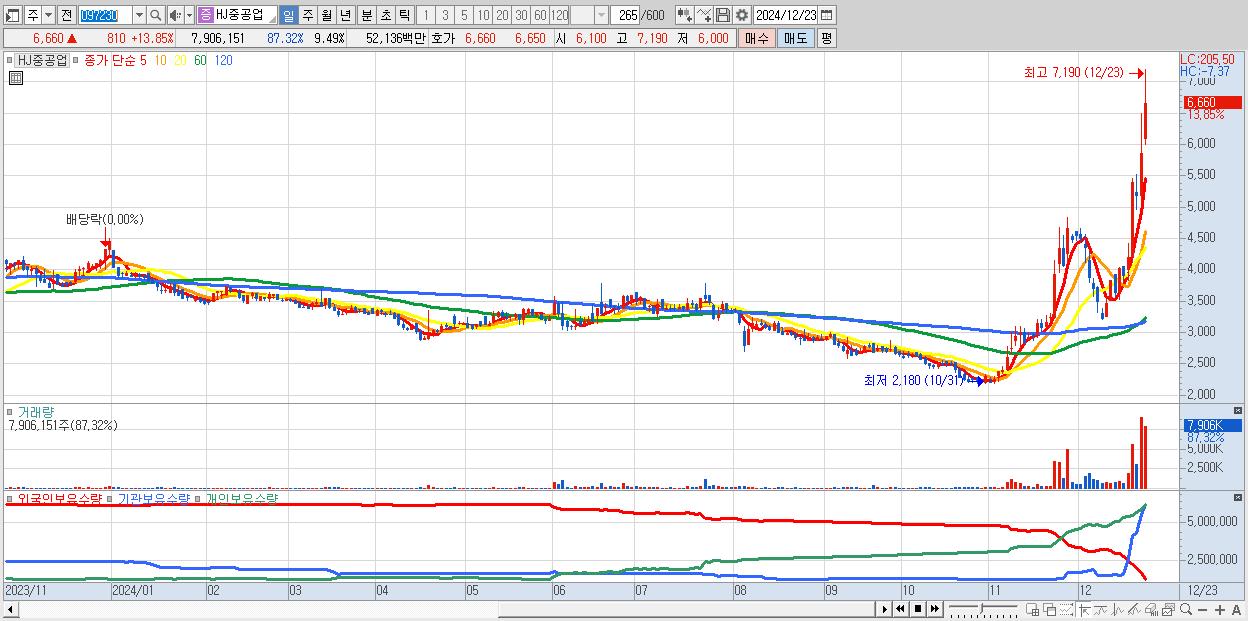The height and width of the screenshot is (621, 1248).
Task: Click the 외국인보유수량 legend label
Action: (x=60, y=498)
